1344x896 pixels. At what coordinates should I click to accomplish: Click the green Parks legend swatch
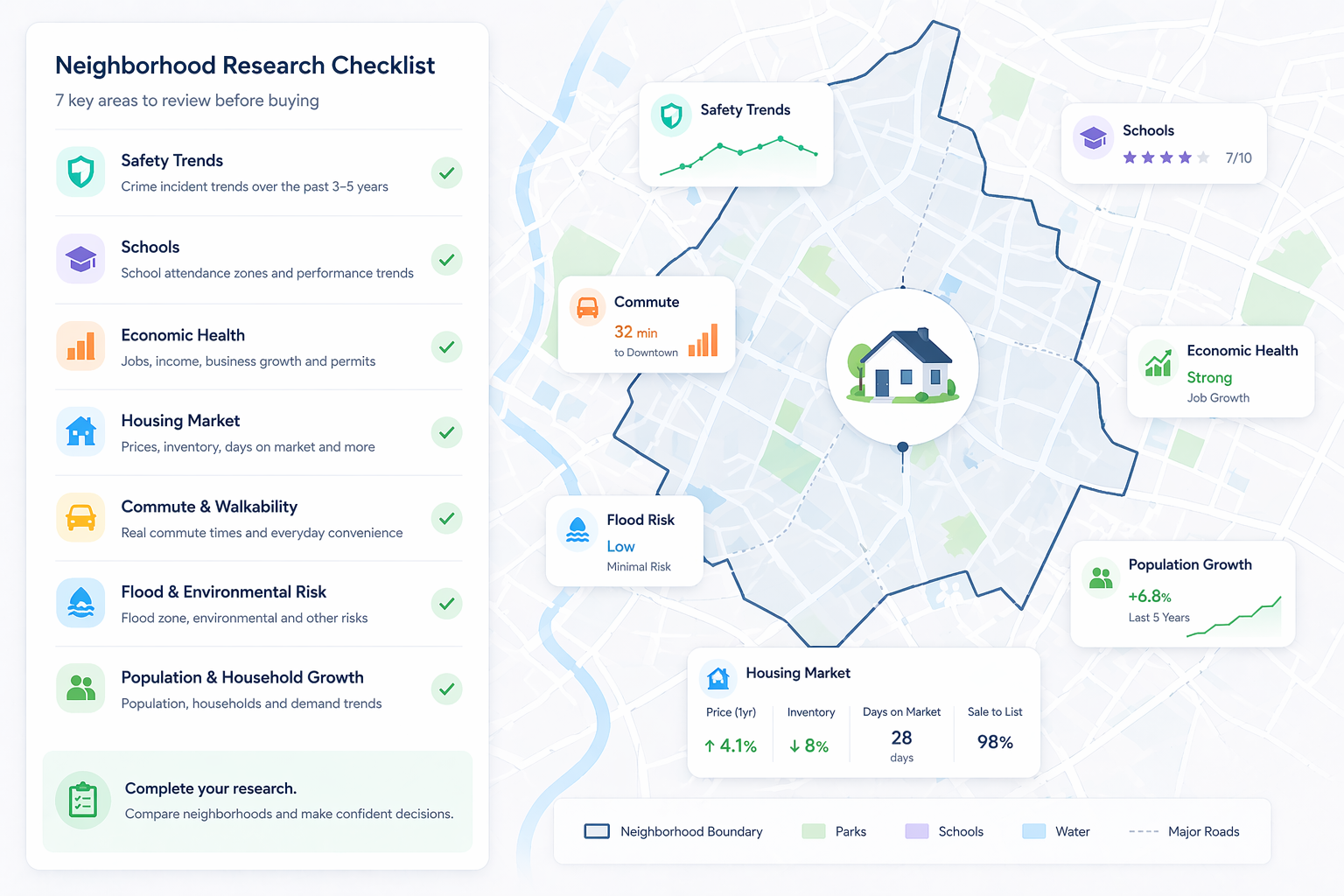(814, 831)
